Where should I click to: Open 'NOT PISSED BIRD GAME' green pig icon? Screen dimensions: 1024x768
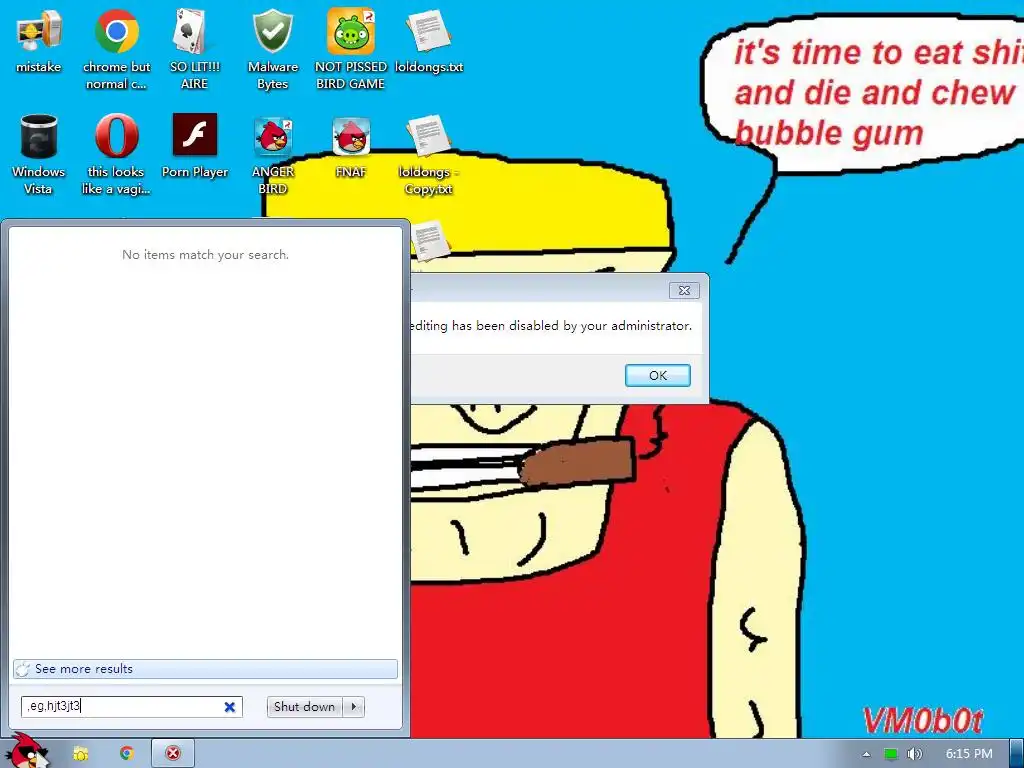tap(351, 50)
